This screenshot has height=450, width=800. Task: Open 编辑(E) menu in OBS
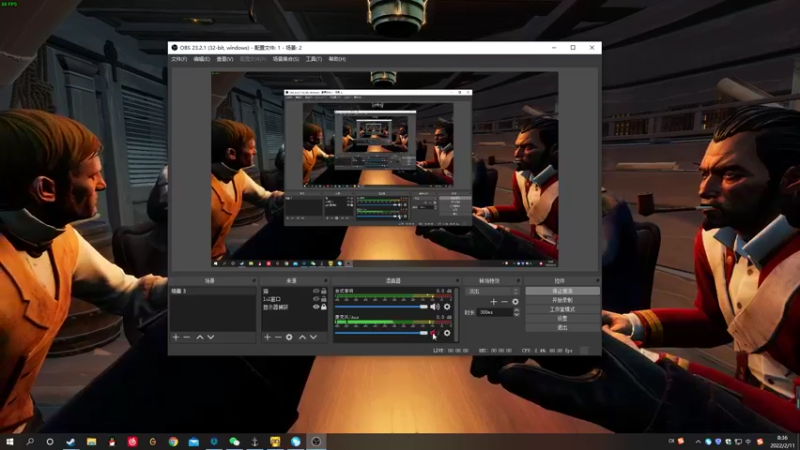pyautogui.click(x=202, y=59)
